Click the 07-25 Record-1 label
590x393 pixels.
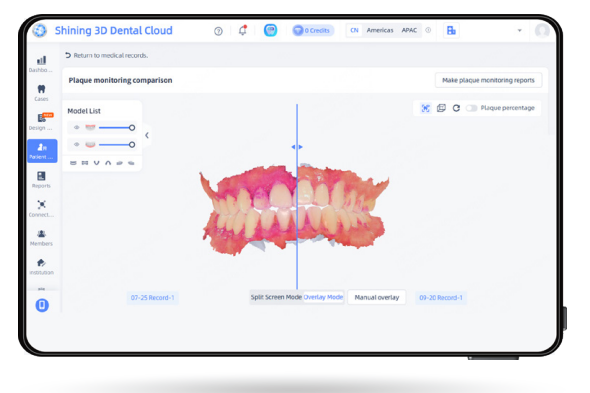coord(152,297)
